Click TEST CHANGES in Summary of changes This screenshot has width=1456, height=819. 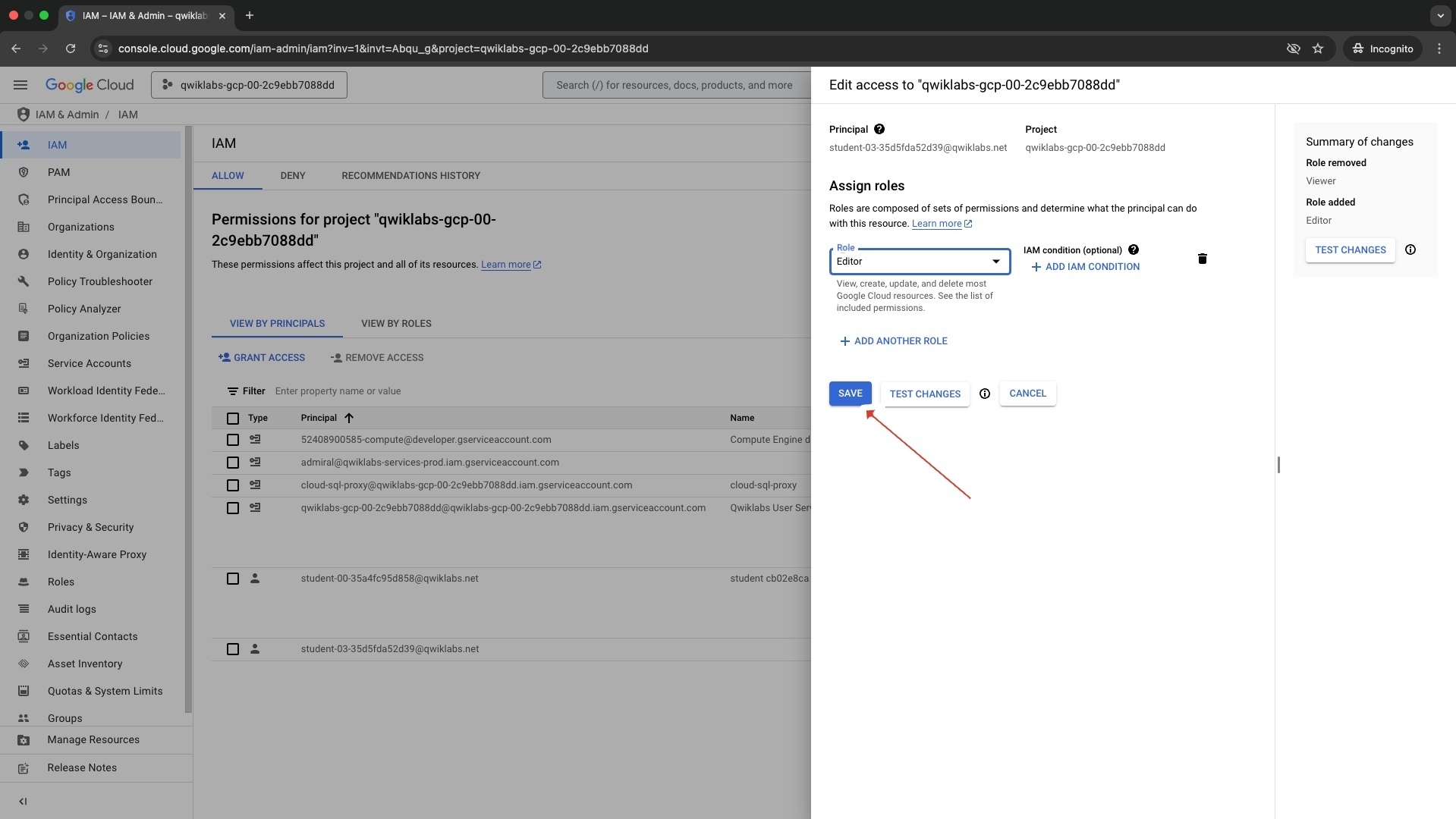[x=1350, y=250]
